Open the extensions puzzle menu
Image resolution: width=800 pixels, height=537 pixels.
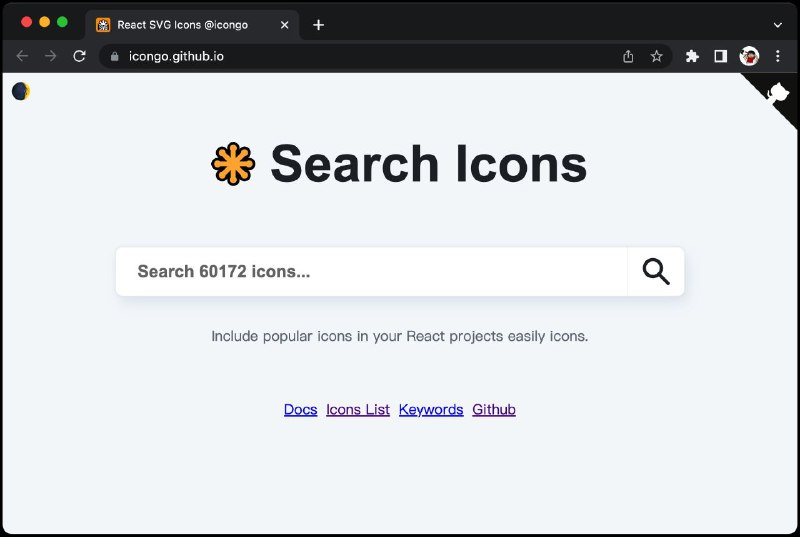(x=692, y=56)
